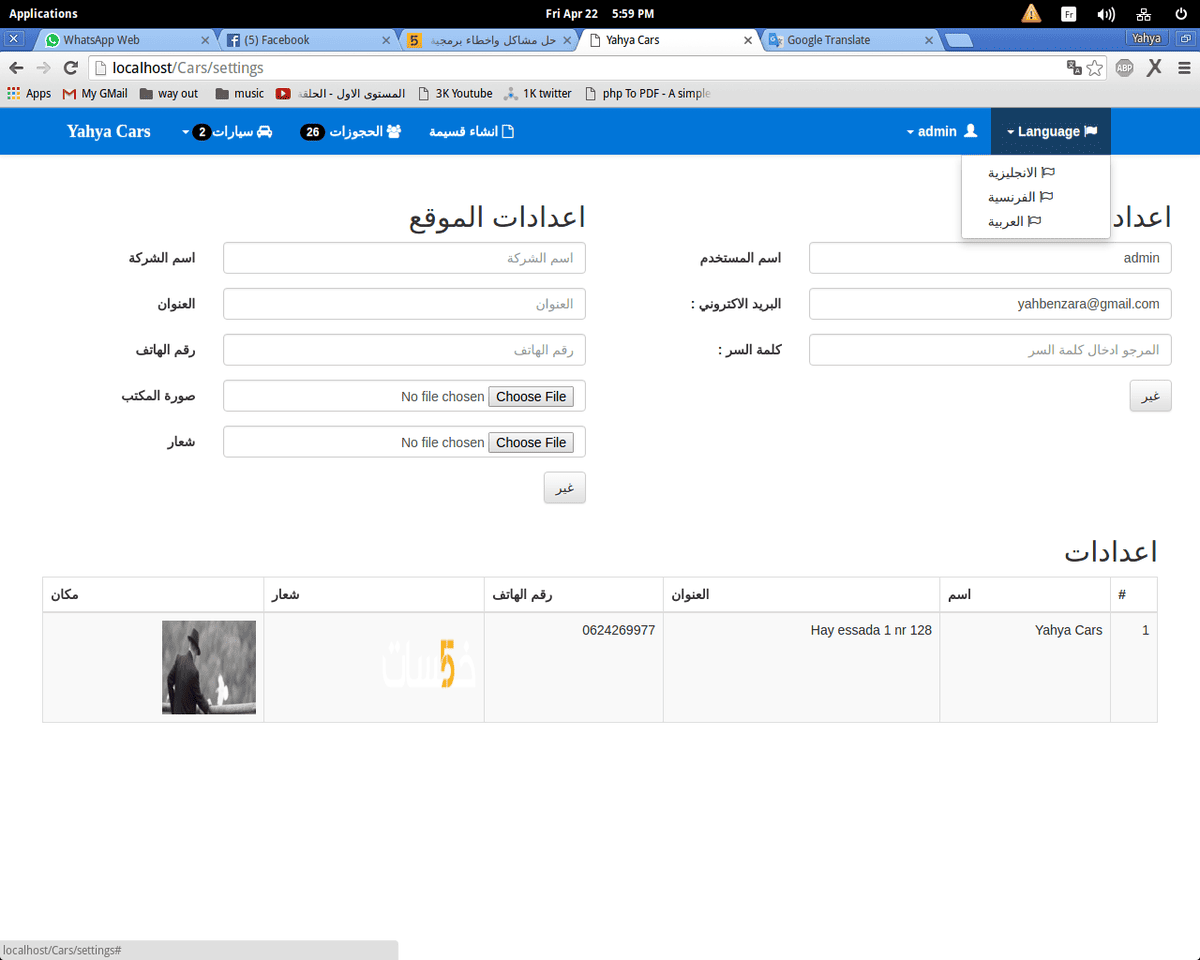
Task: Click the Yahya Cars brand link
Action: pyautogui.click(x=109, y=131)
